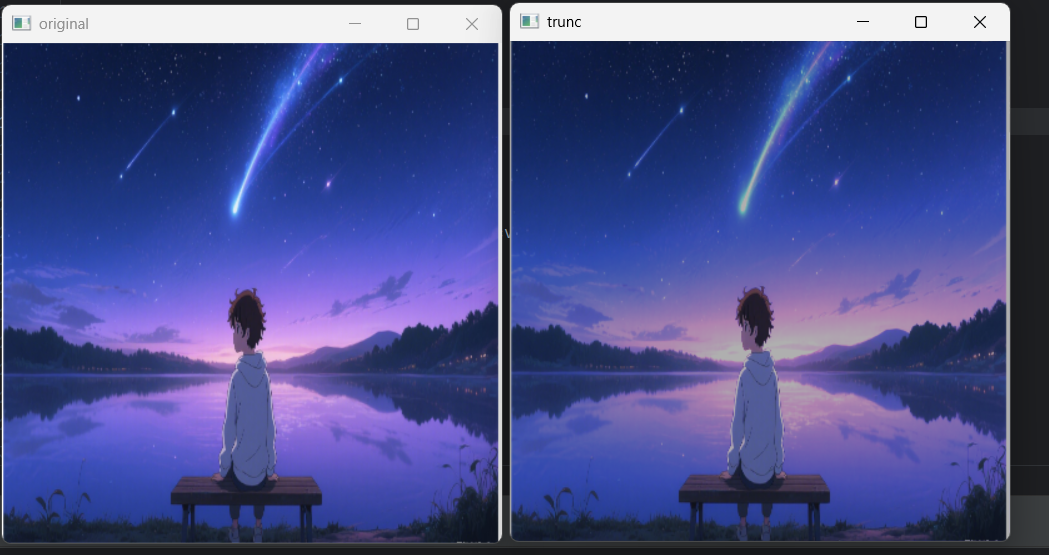
Task: Minimize the original window
Action: tap(355, 23)
